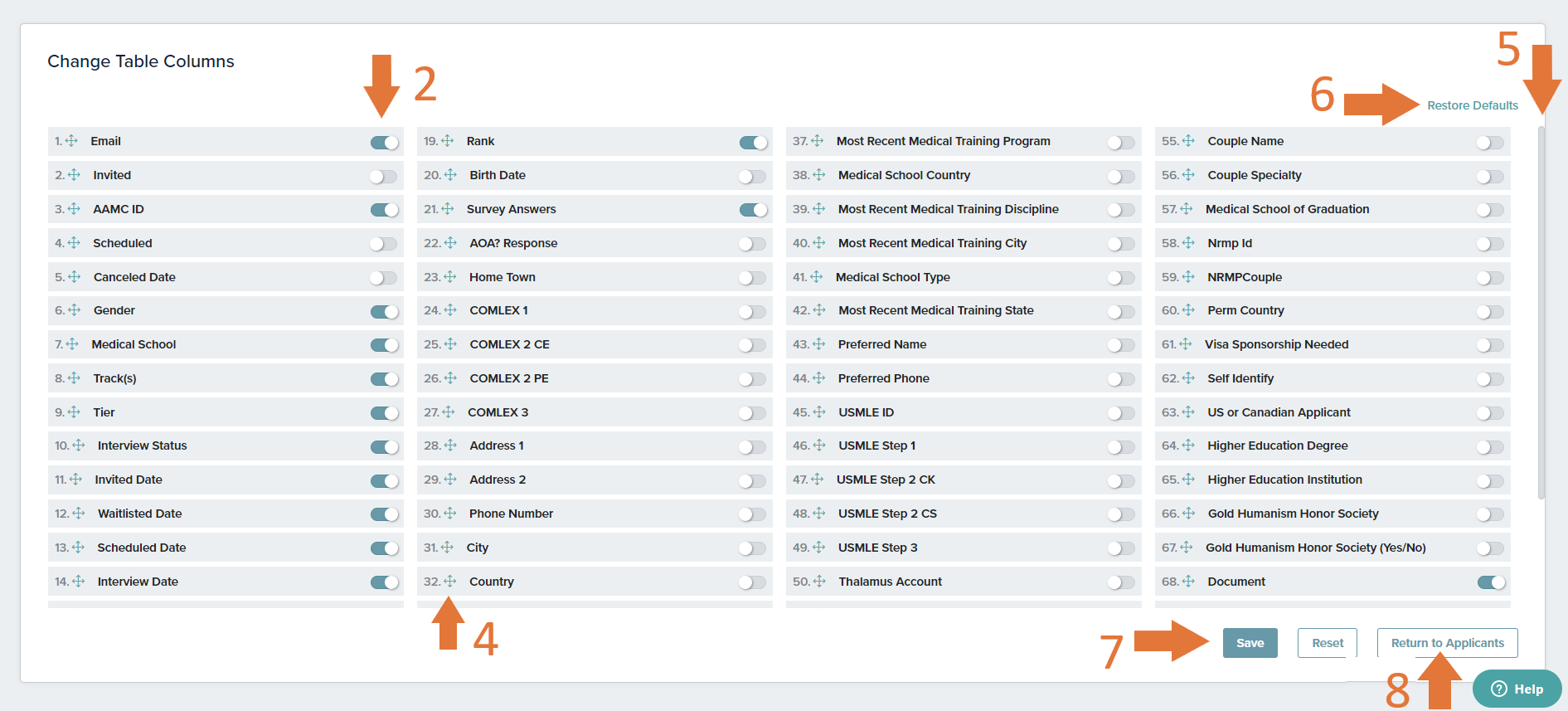
Task: Toggle the Medical School column off
Action: pos(385,345)
